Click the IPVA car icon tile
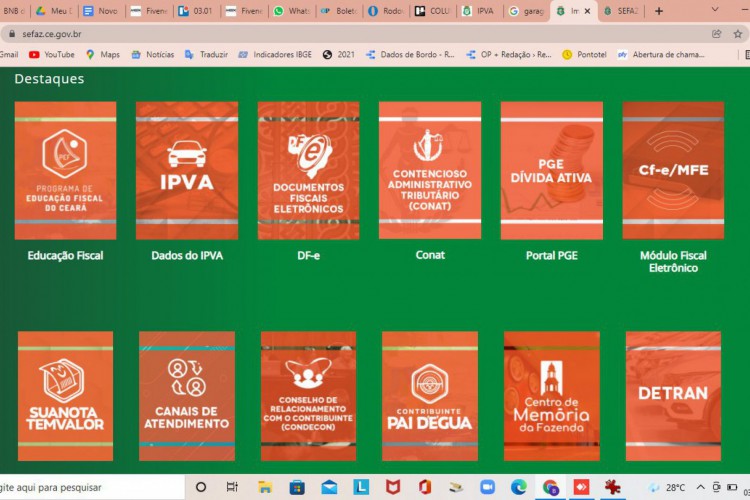This screenshot has height=500, width=750. pyautogui.click(x=186, y=170)
